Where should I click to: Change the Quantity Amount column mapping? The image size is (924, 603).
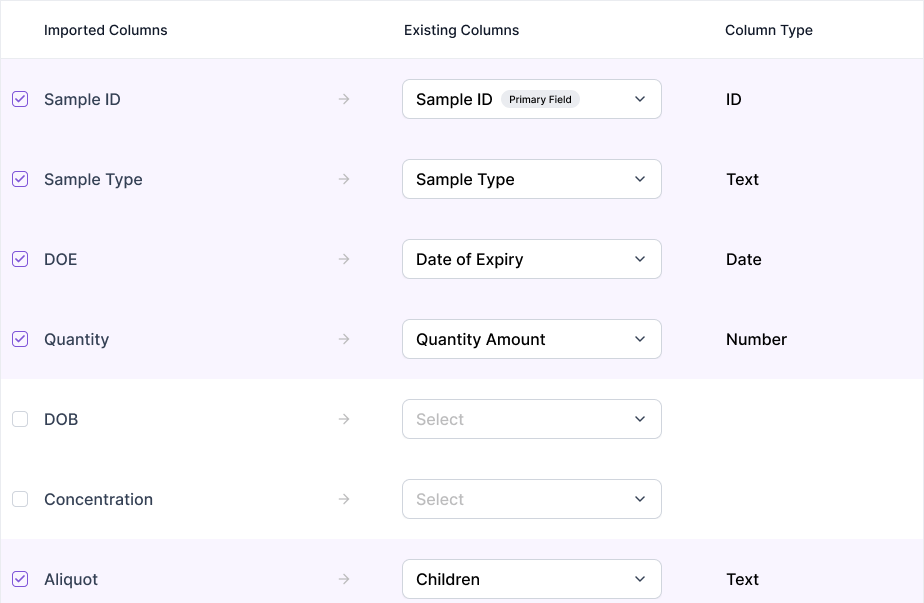[x=532, y=339]
